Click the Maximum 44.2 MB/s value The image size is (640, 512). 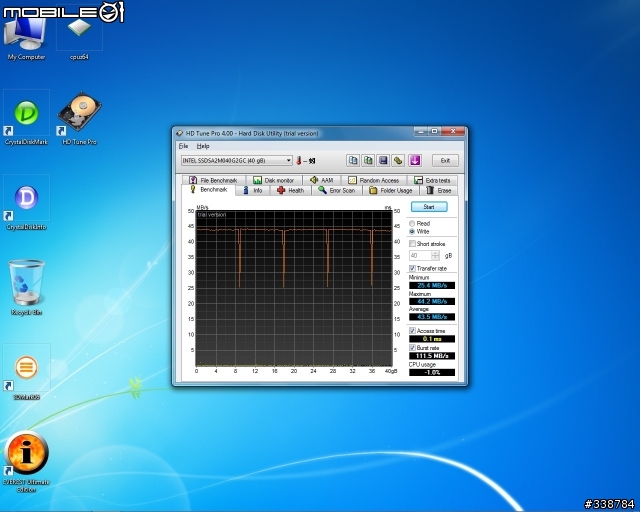coord(432,301)
